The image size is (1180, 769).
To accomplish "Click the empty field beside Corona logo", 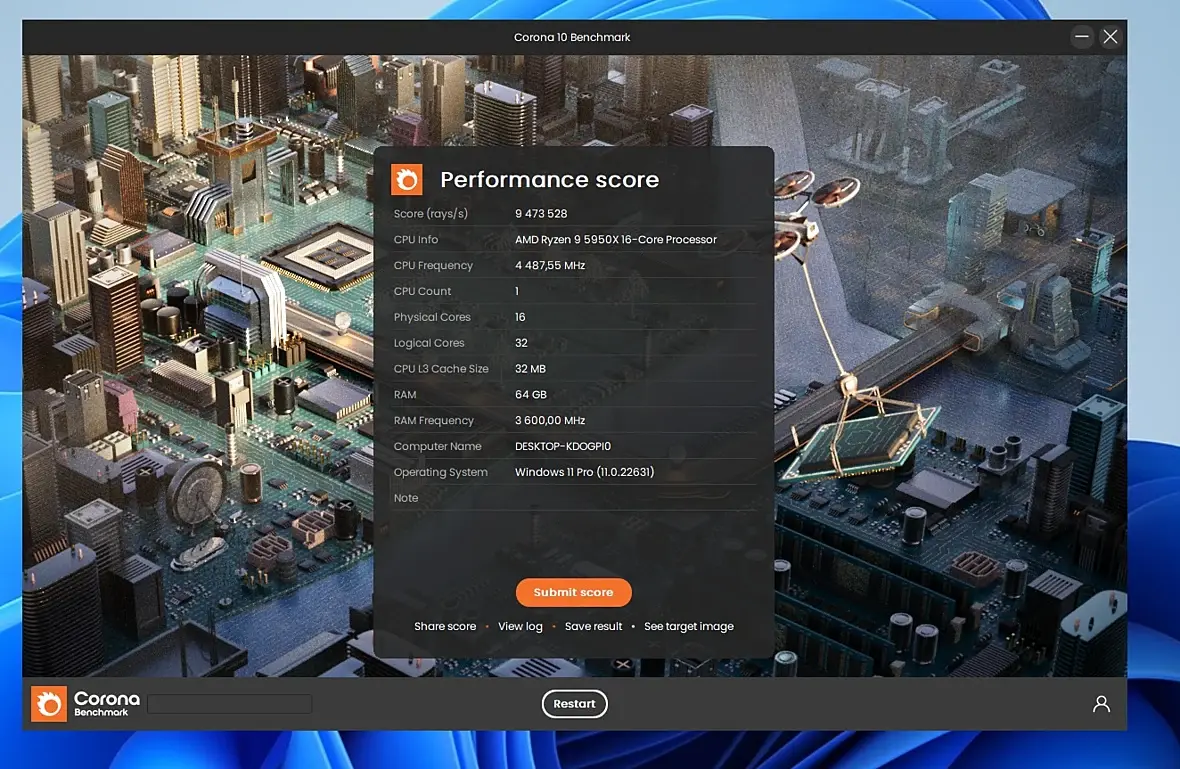I will (x=230, y=704).
